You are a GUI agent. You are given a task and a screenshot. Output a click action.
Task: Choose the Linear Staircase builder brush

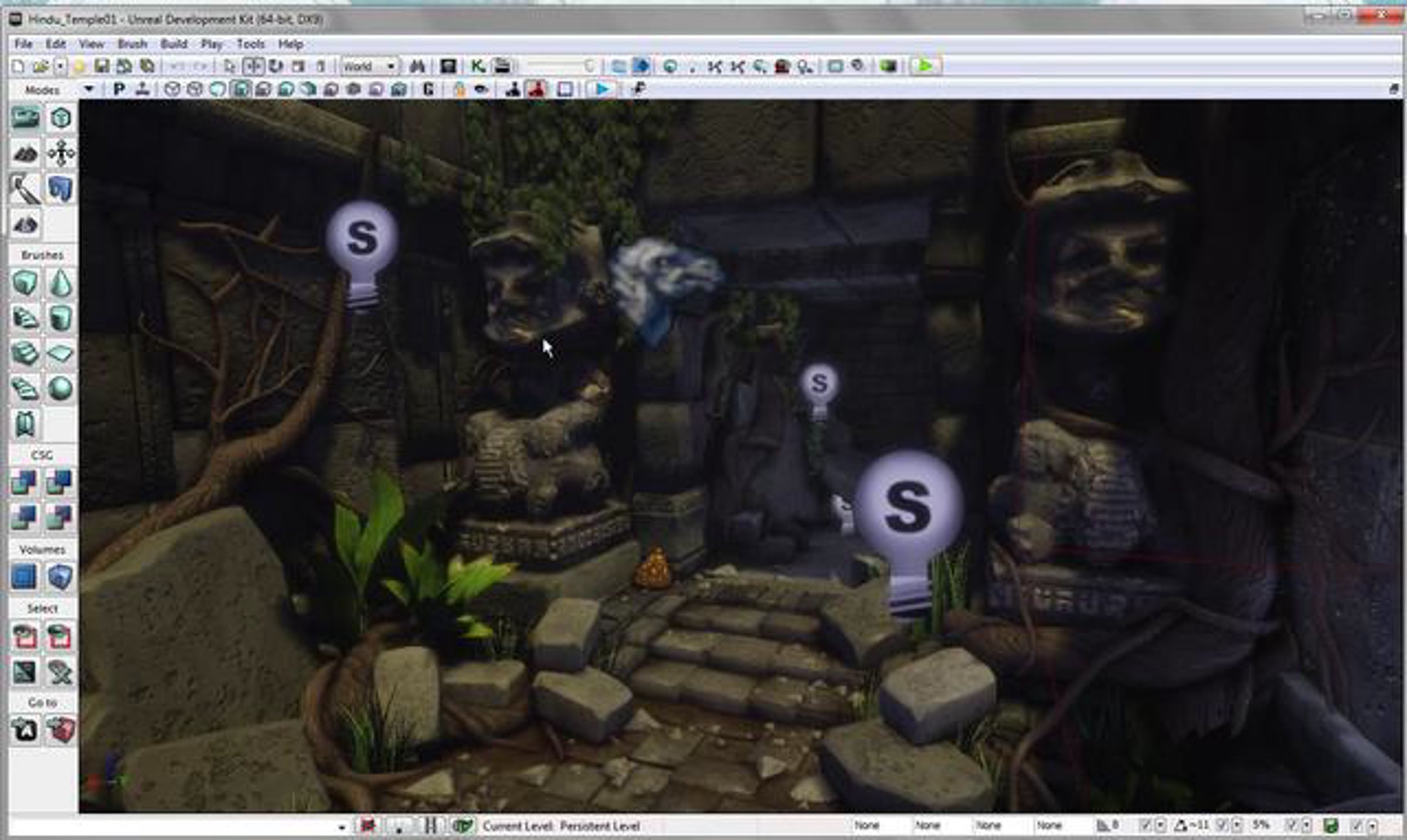point(25,353)
